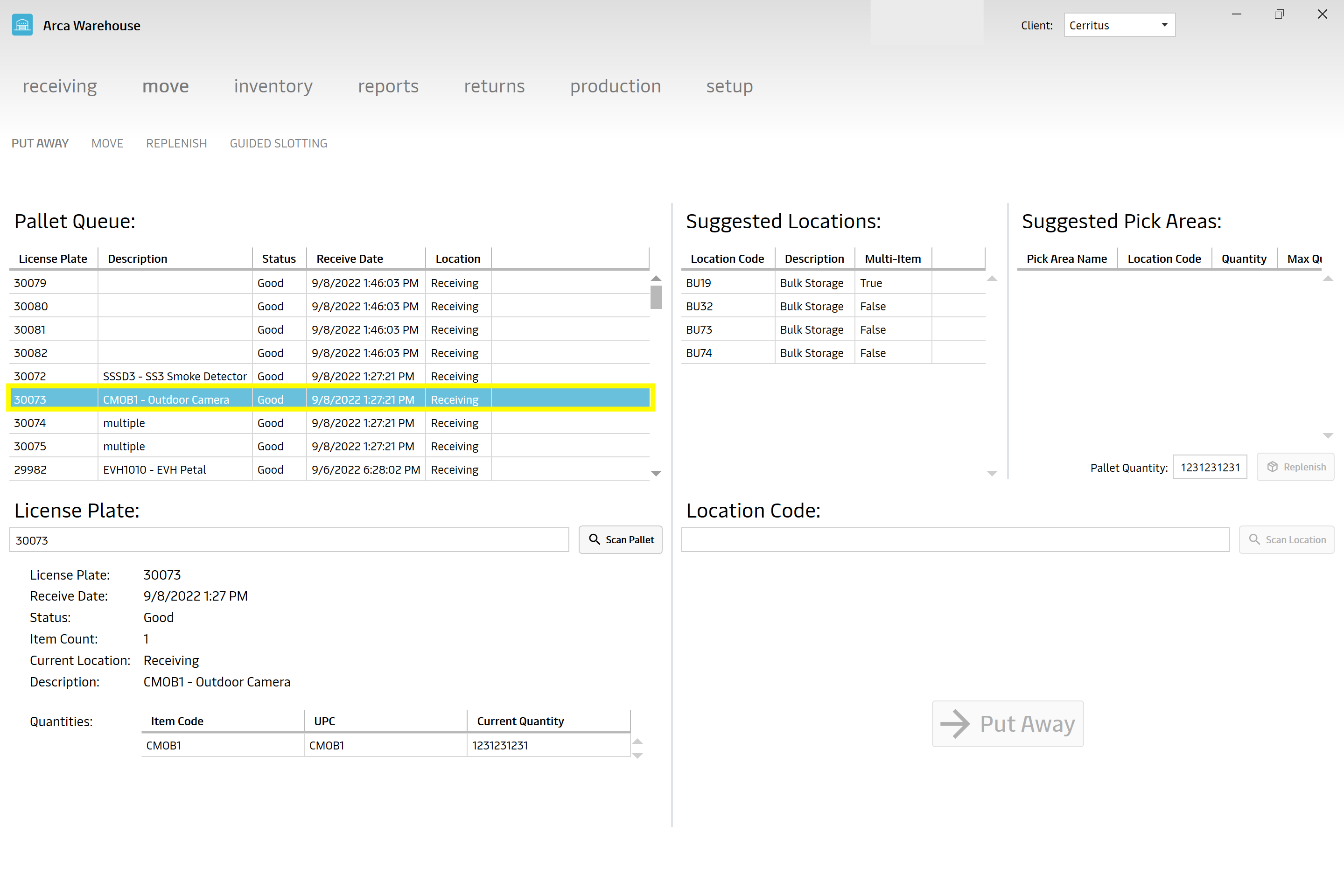This screenshot has height=896, width=1344.
Task: Sort Pallet Queue by Status column
Action: (279, 258)
